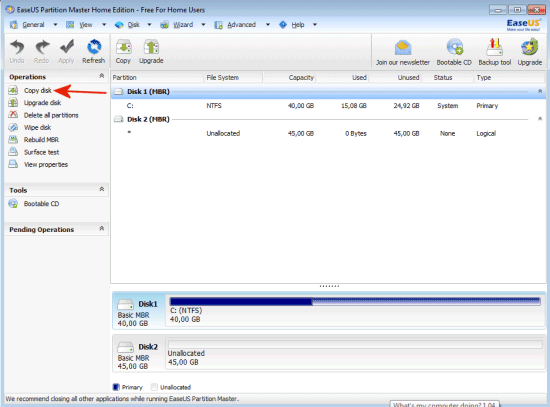Click the Copy toolbar icon
The width and height of the screenshot is (550, 407).
[123, 47]
